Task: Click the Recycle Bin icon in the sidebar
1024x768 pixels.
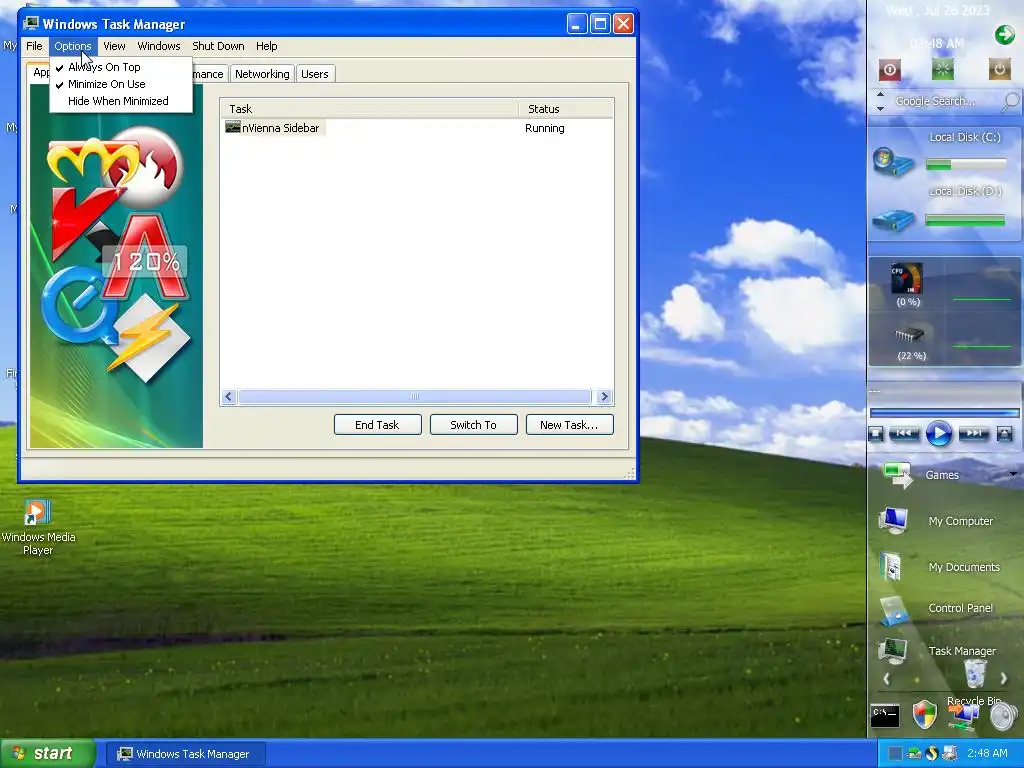Action: (x=974, y=673)
